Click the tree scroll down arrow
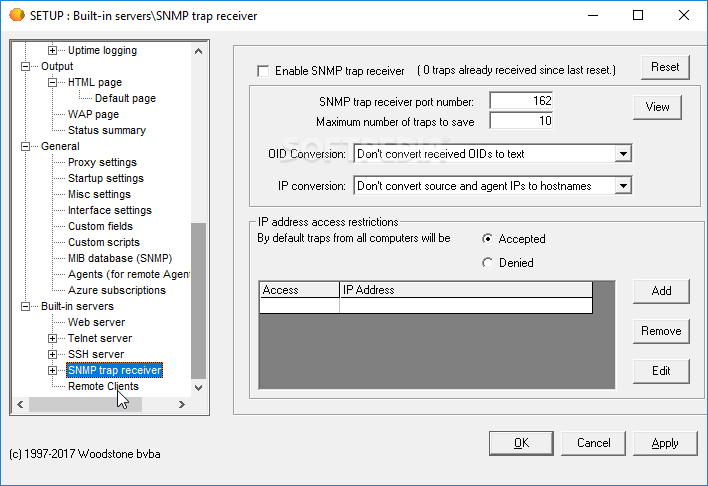Viewport: 708px width, 486px height. coord(198,388)
